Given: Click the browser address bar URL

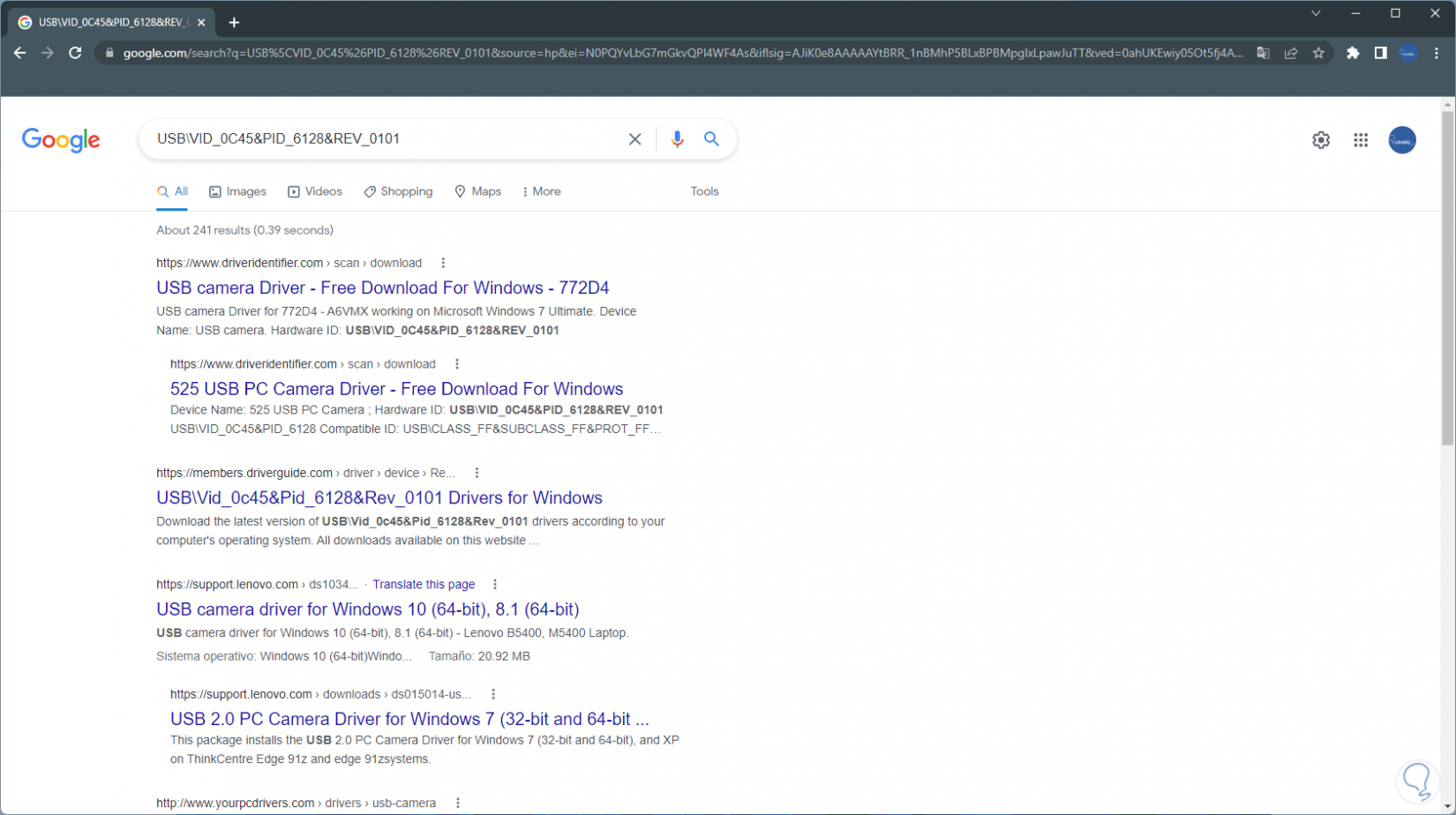Looking at the screenshot, I should click(682, 53).
